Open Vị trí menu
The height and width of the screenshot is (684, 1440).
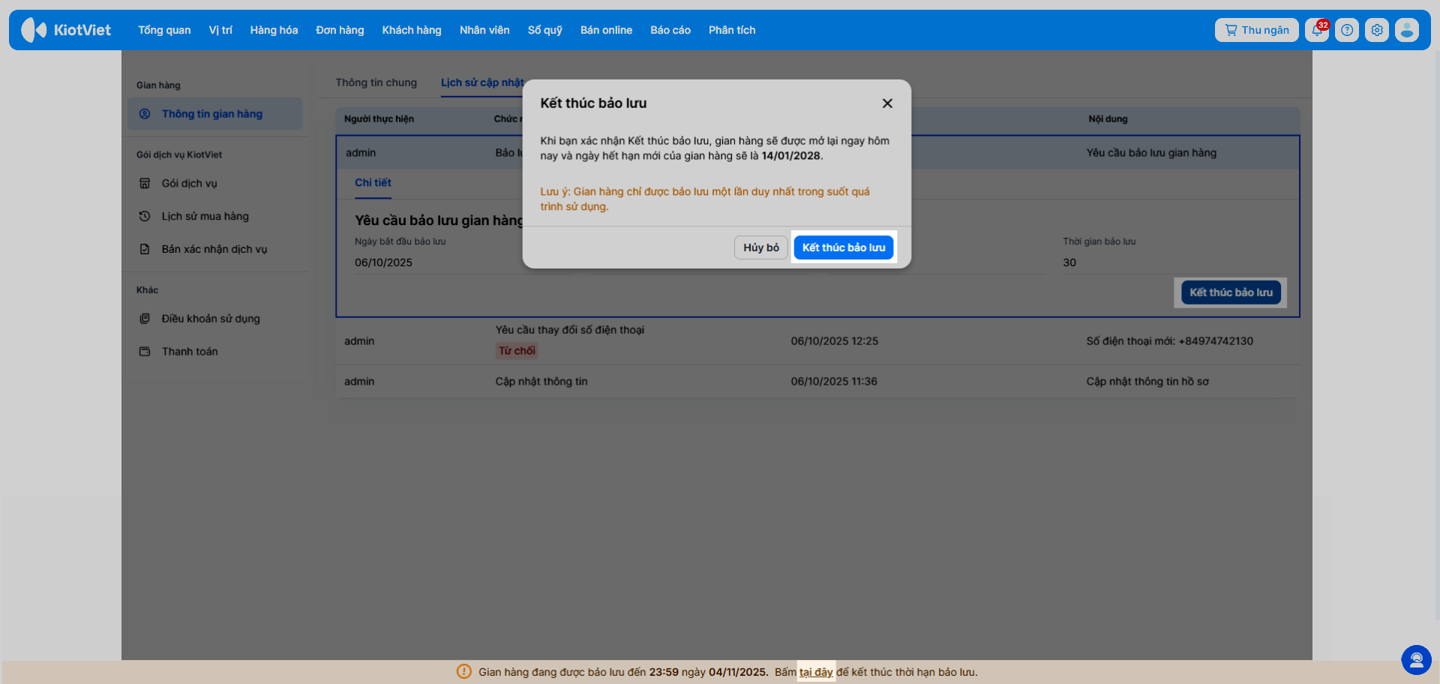[x=220, y=30]
